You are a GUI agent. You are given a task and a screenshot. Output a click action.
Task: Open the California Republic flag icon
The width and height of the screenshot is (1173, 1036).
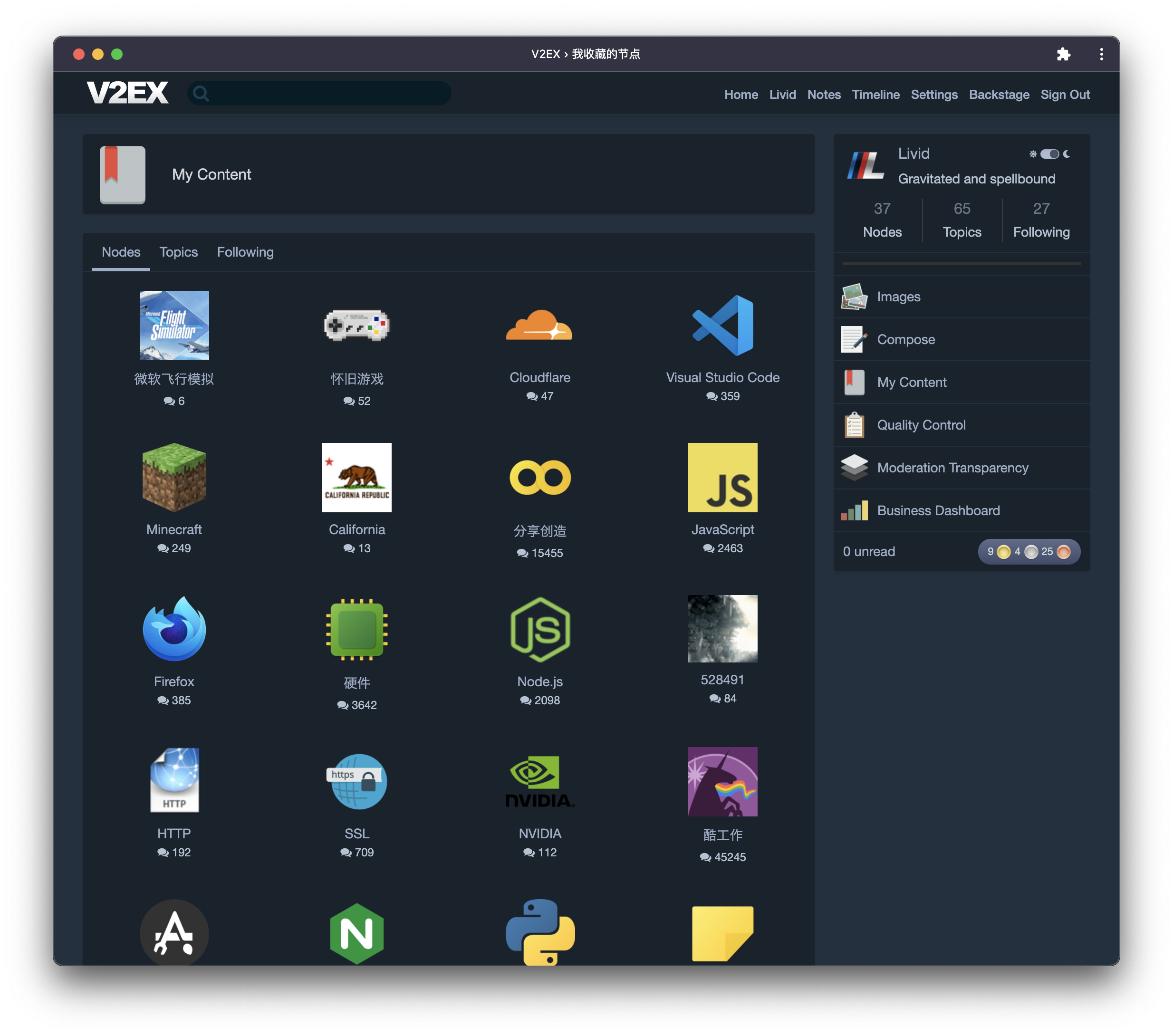(356, 477)
